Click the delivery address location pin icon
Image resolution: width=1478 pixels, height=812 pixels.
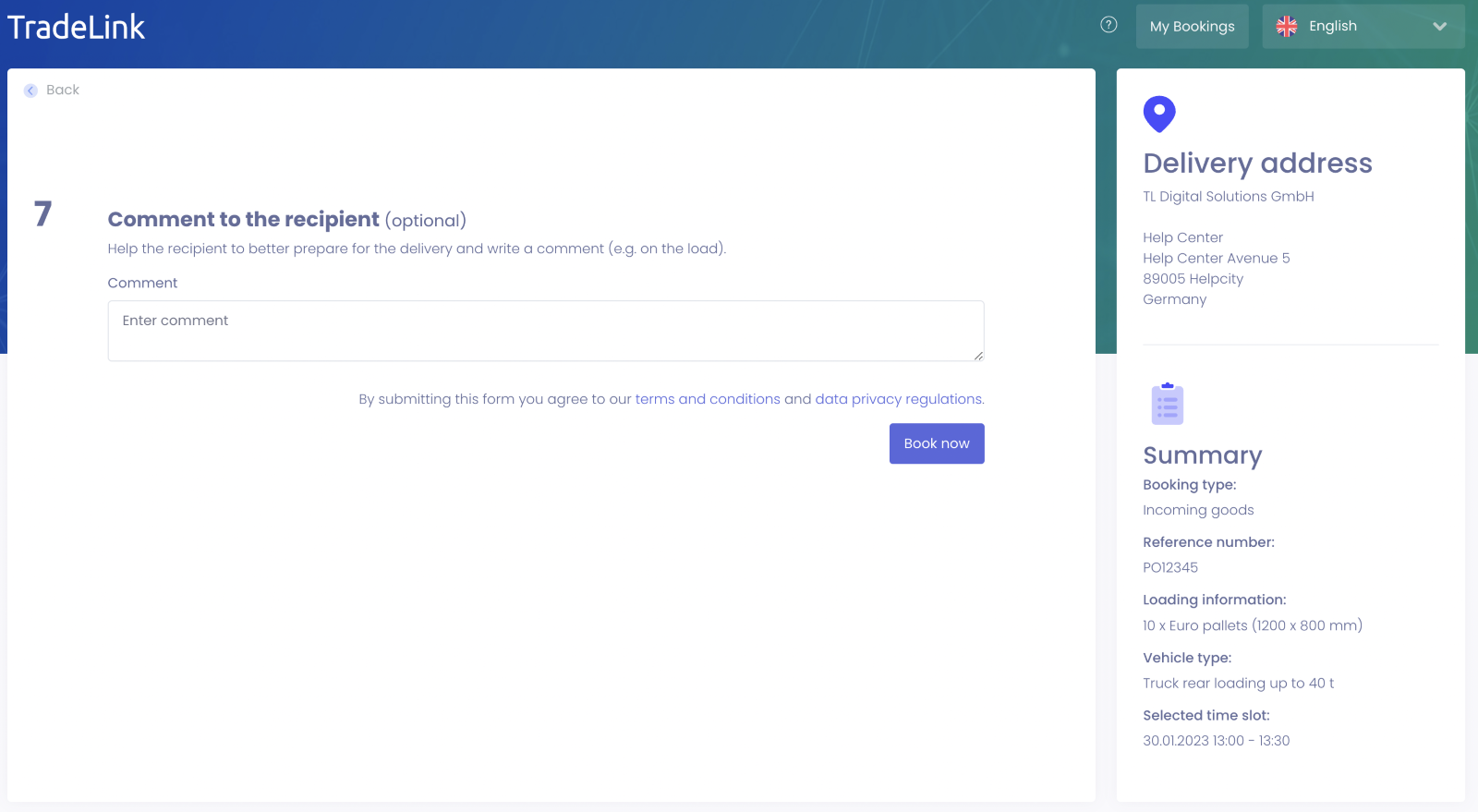pyautogui.click(x=1159, y=114)
